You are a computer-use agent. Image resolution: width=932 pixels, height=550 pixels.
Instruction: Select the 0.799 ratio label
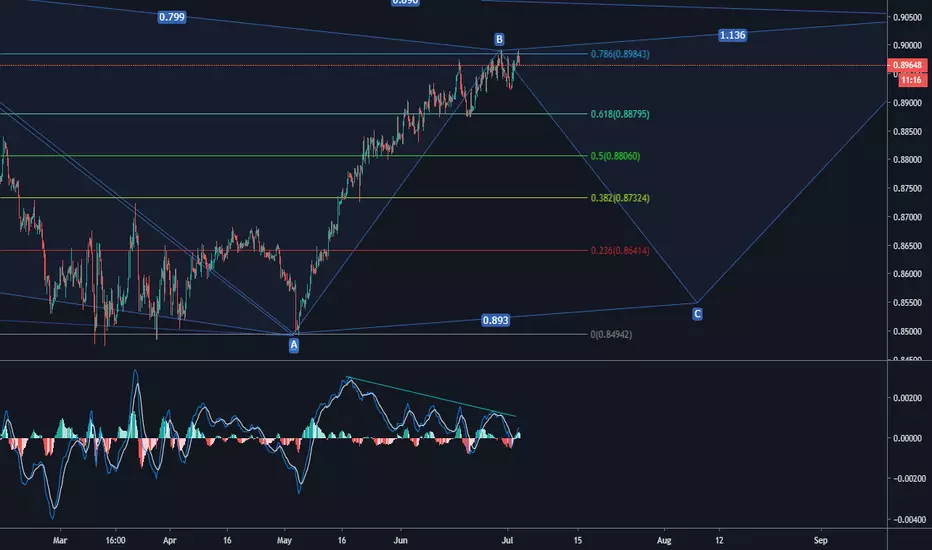(x=172, y=17)
